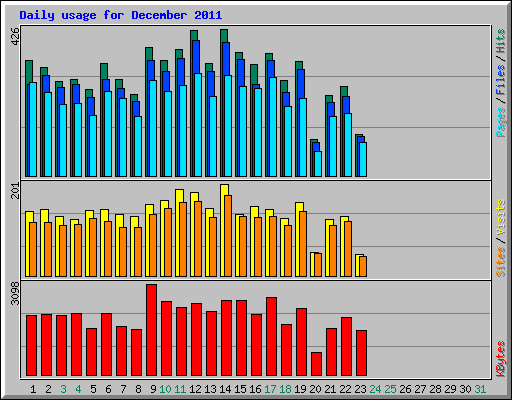Click green day label '4'
This screenshot has height=400, width=512.
pyautogui.click(x=78, y=389)
